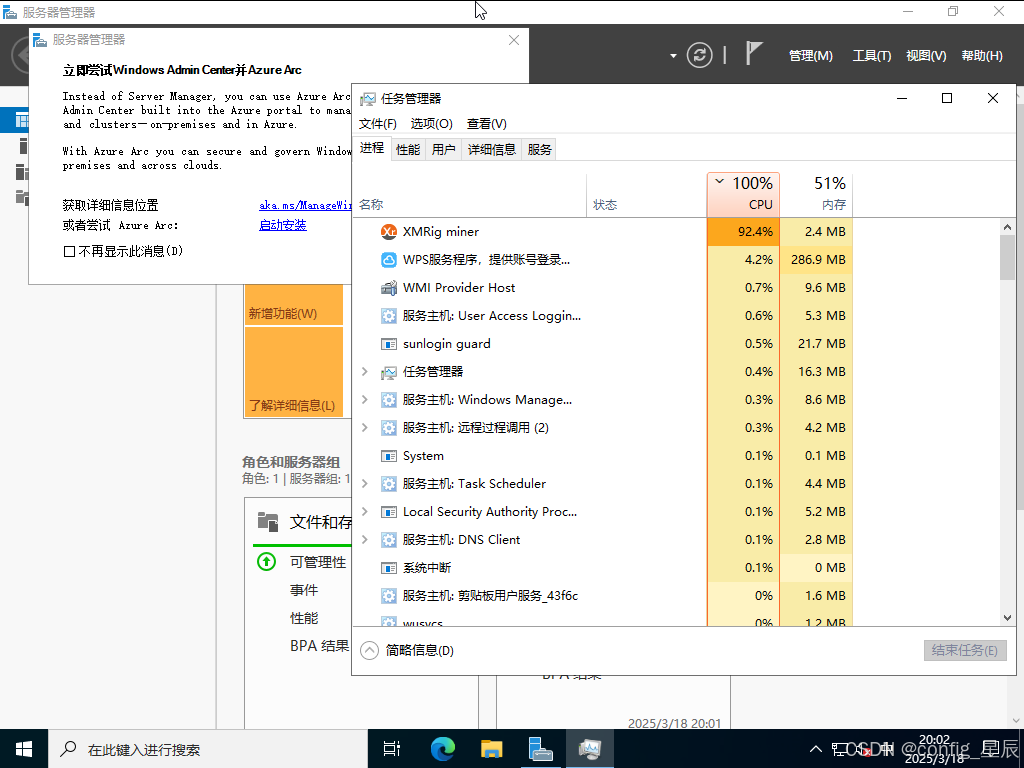Screen dimensions: 1024x768
Task: Sort processes by the CPU column
Action: (743, 194)
